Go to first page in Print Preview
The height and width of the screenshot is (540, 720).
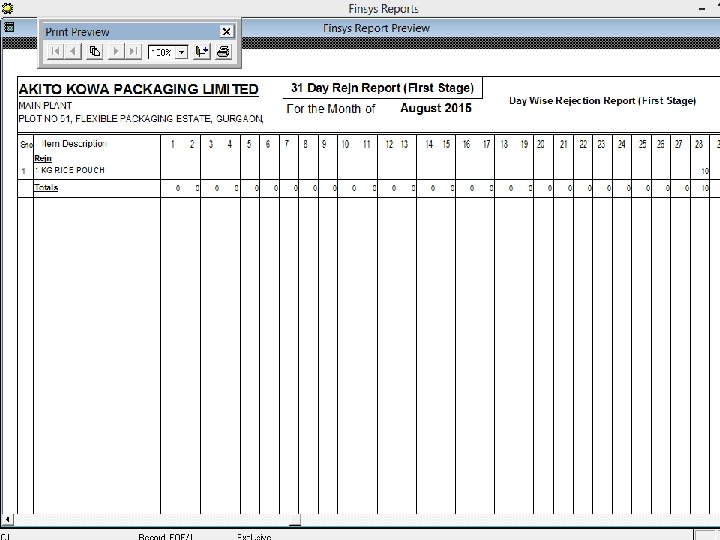(x=56, y=51)
